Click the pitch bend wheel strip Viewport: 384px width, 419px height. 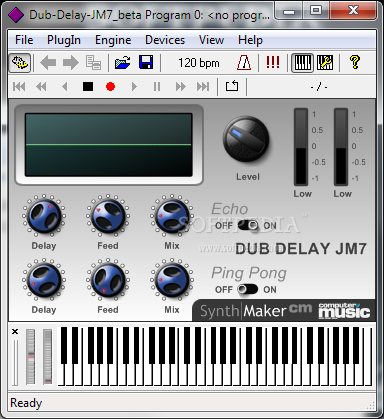(x=30, y=357)
